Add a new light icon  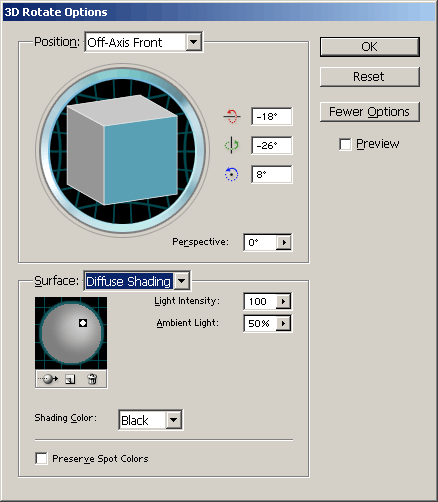(x=70, y=379)
